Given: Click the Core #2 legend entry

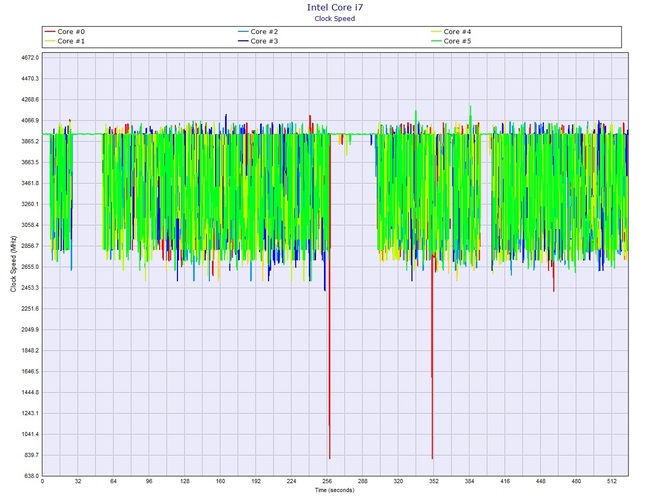Looking at the screenshot, I should [258, 32].
